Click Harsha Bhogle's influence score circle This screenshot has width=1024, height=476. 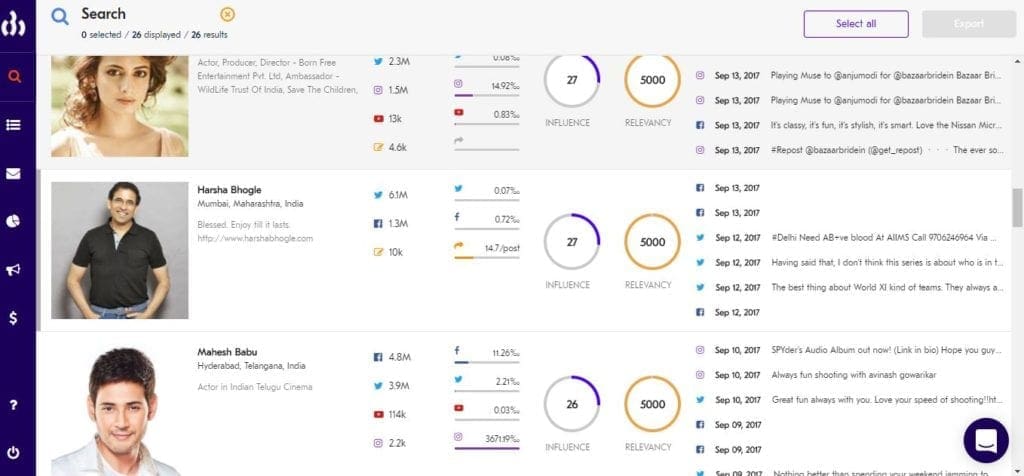[x=572, y=242]
